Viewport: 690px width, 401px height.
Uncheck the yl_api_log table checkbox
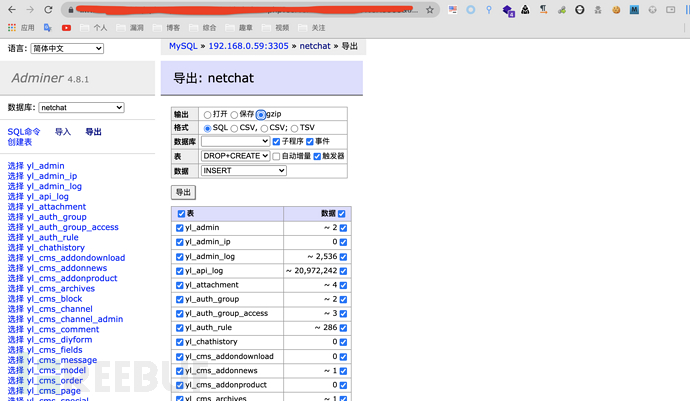pyautogui.click(x=180, y=271)
